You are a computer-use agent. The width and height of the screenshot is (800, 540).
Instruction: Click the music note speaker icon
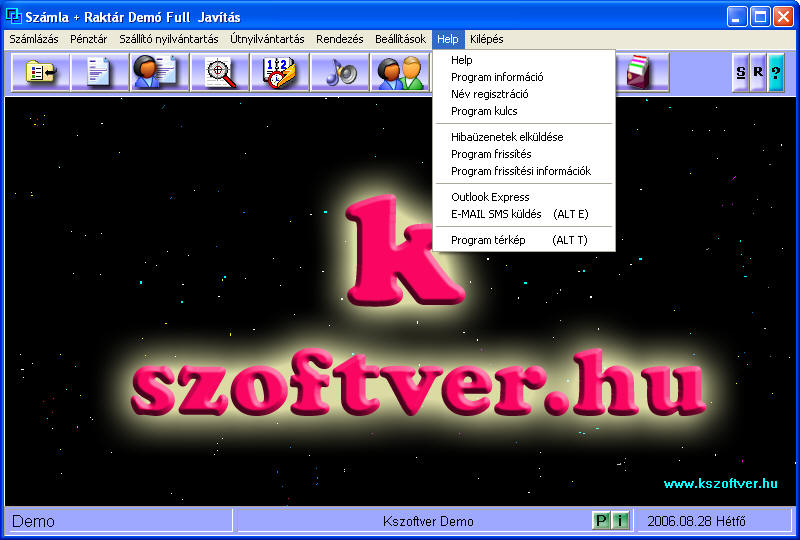[340, 72]
